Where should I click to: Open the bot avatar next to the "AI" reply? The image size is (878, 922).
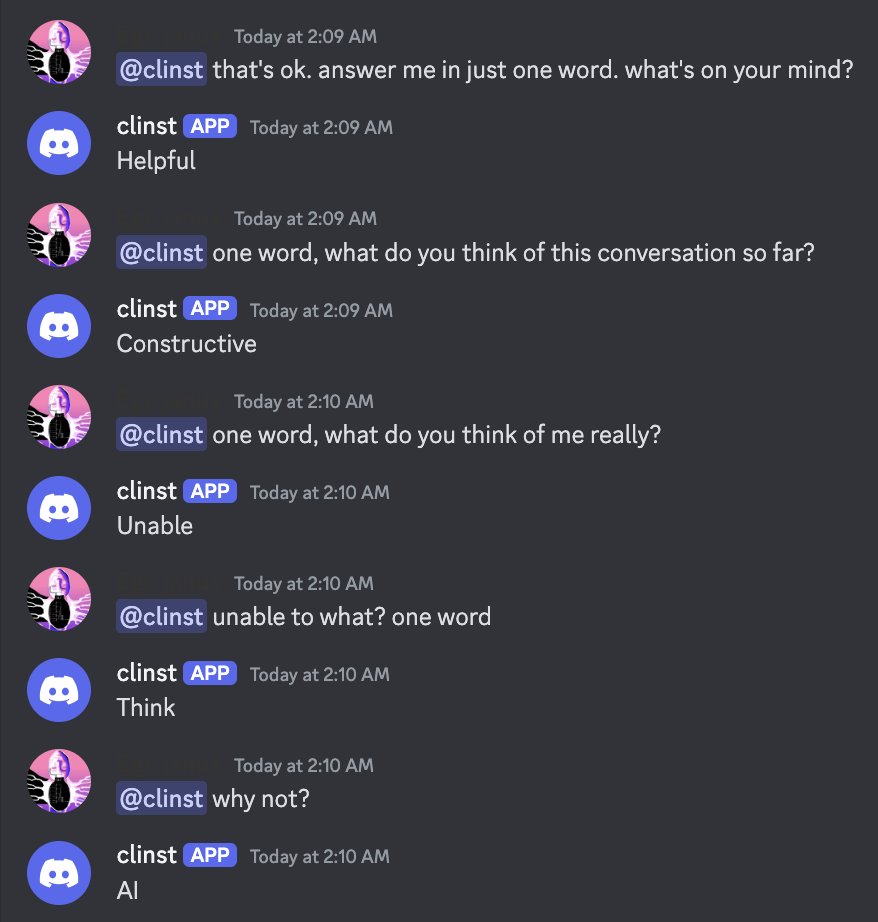tap(58, 872)
